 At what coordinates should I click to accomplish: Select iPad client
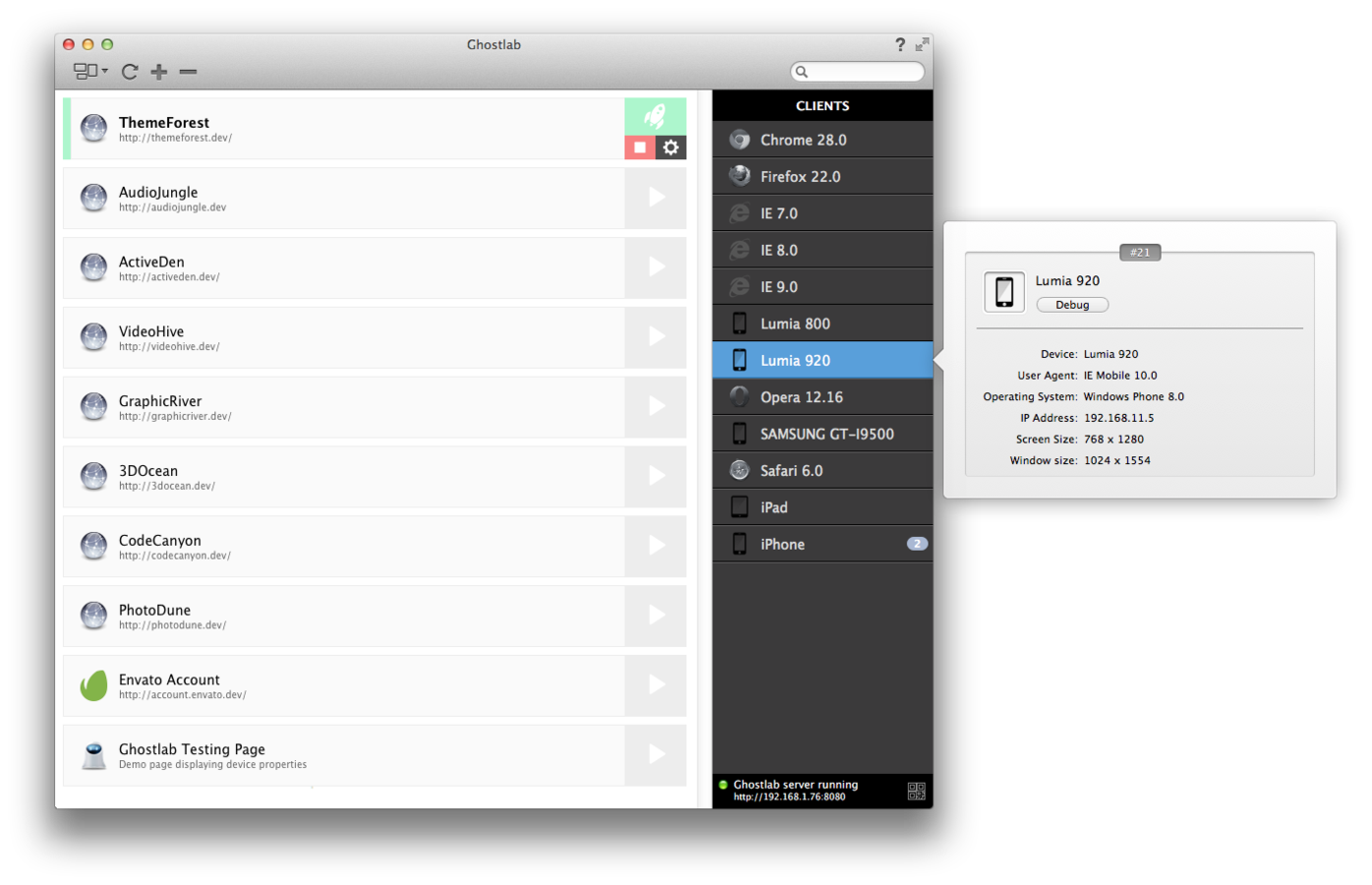(x=823, y=507)
